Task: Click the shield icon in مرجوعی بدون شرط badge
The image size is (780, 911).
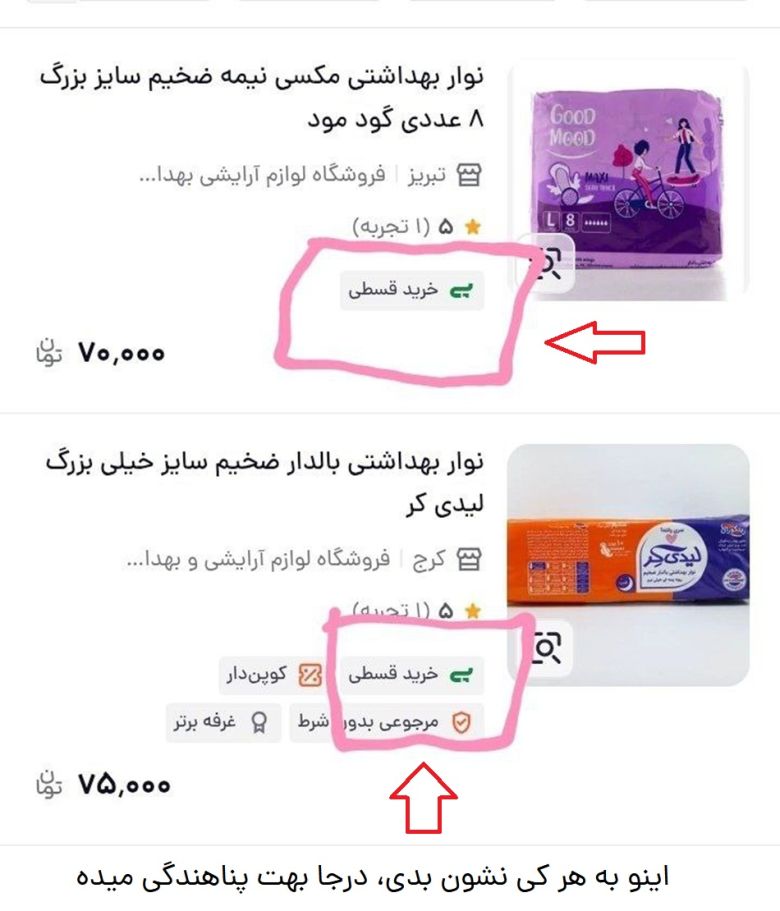Action: [x=461, y=723]
